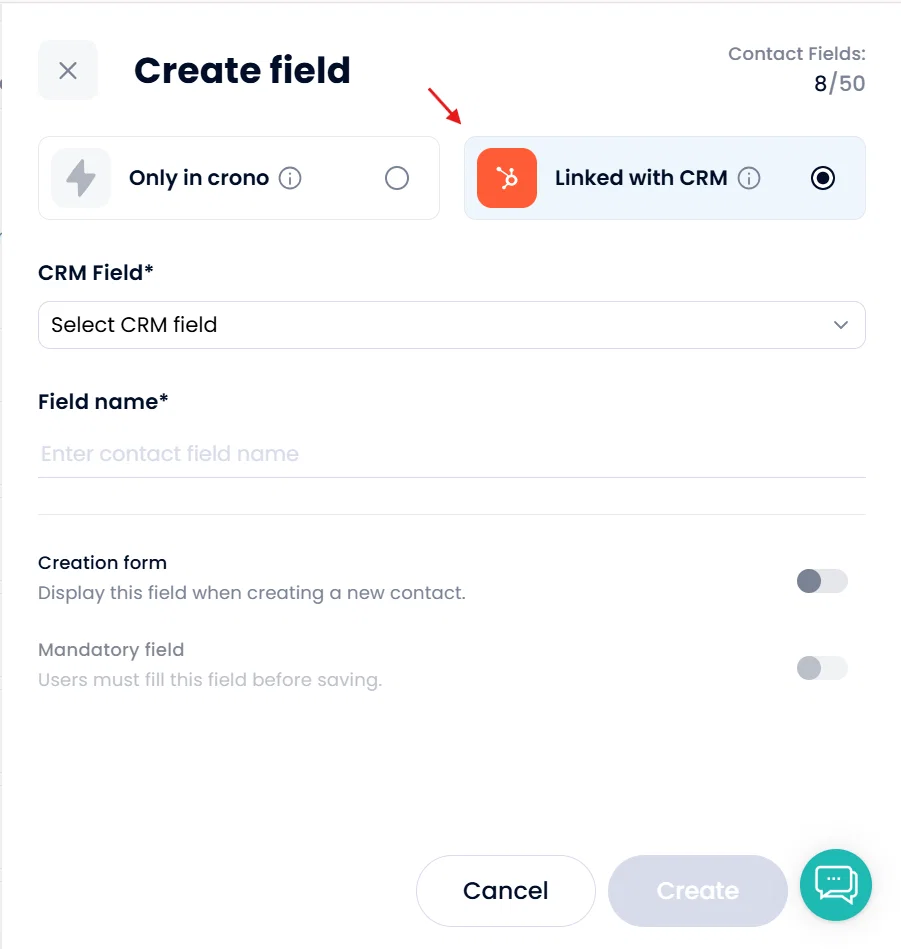
Task: Click info icon beside Linked with CRM
Action: point(749,179)
